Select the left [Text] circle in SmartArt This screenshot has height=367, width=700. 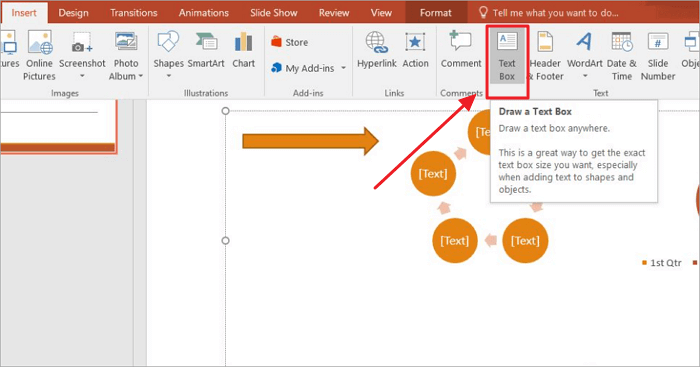click(x=433, y=174)
